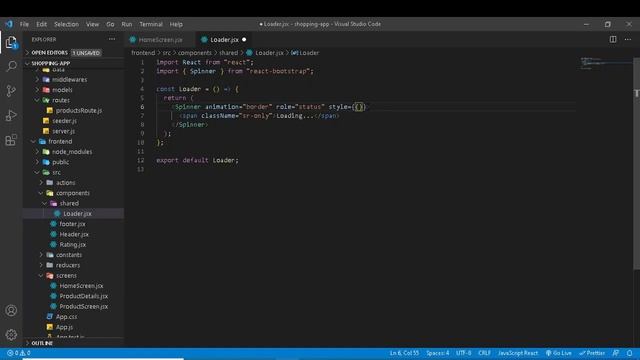Open the File menu
This screenshot has height=360, width=640.
tap(24, 24)
